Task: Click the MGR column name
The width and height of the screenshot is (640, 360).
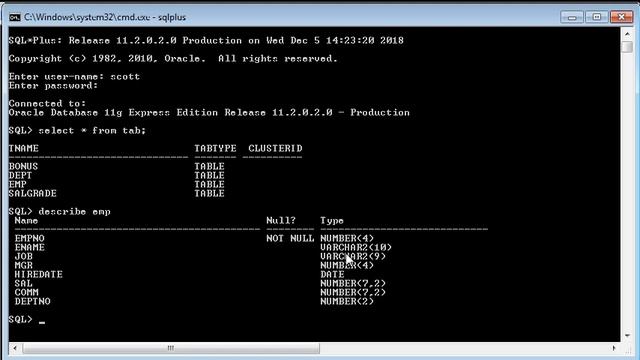Action: click(24, 265)
